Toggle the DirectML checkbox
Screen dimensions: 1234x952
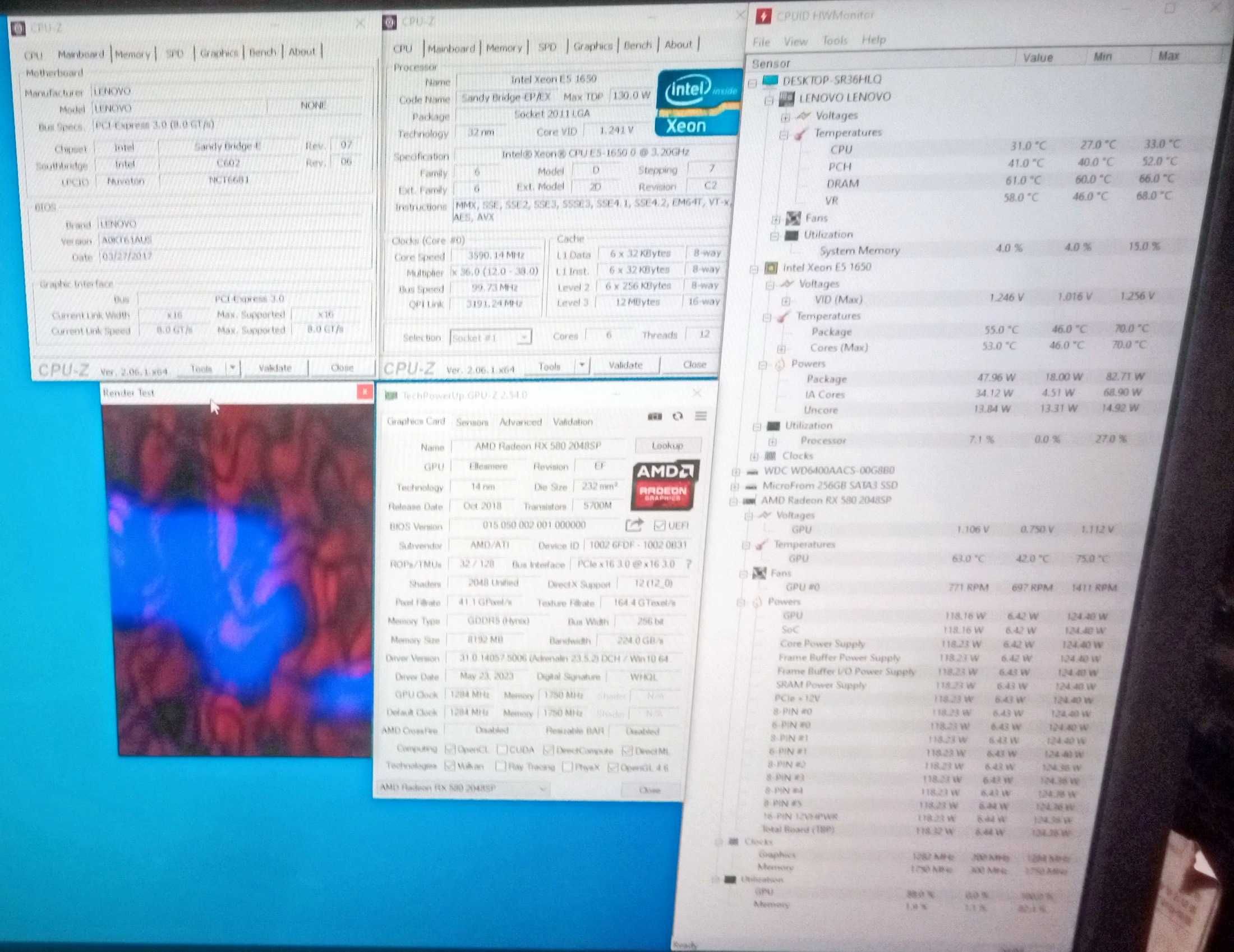coord(627,750)
